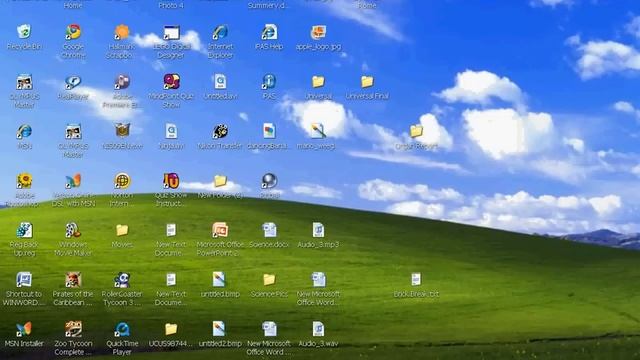
Task: Click the MSN shortcut icon
Action: click(x=24, y=131)
